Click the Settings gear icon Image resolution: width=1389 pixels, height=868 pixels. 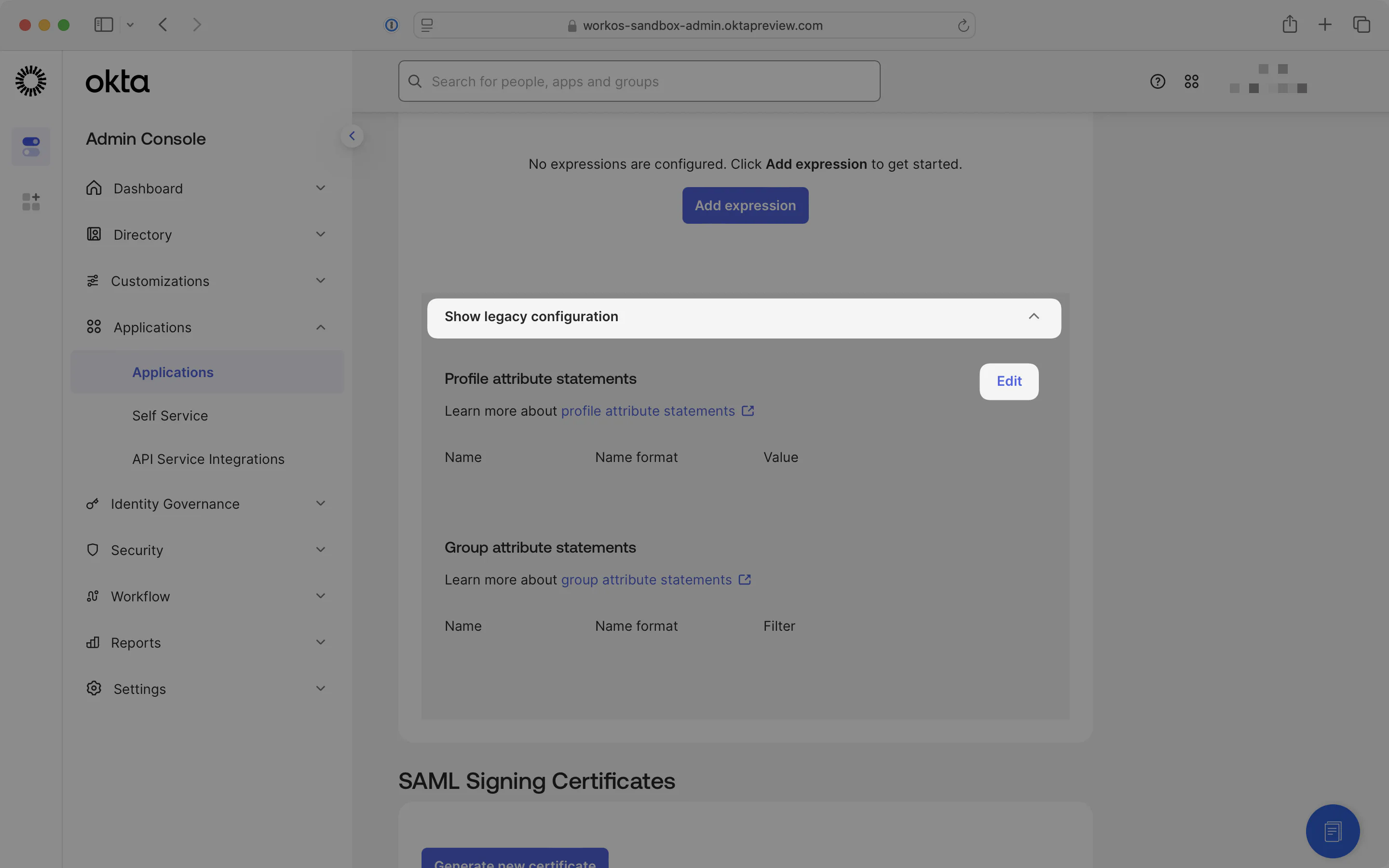coord(94,688)
